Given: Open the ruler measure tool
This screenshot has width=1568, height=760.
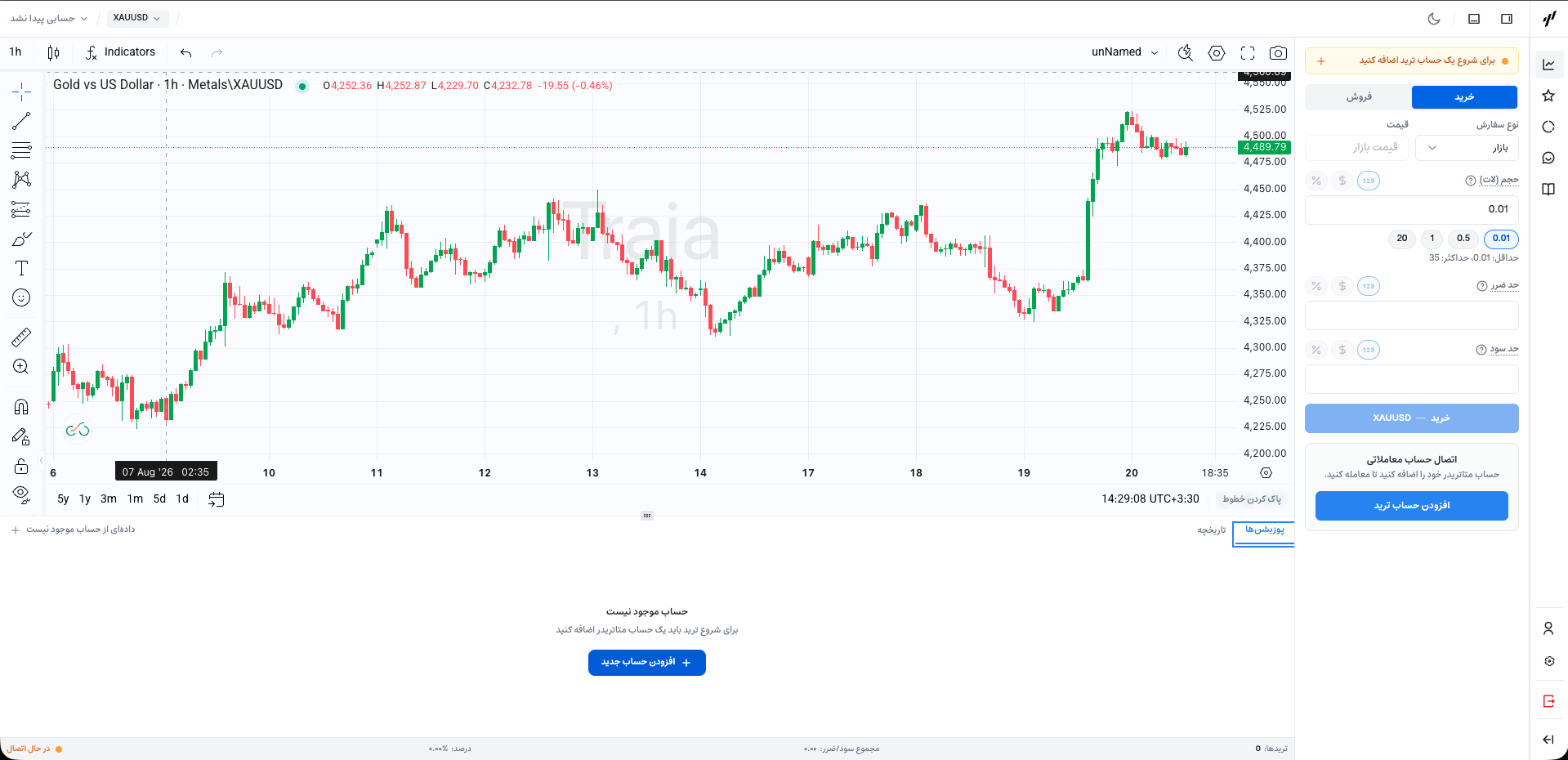Looking at the screenshot, I should coord(21,337).
